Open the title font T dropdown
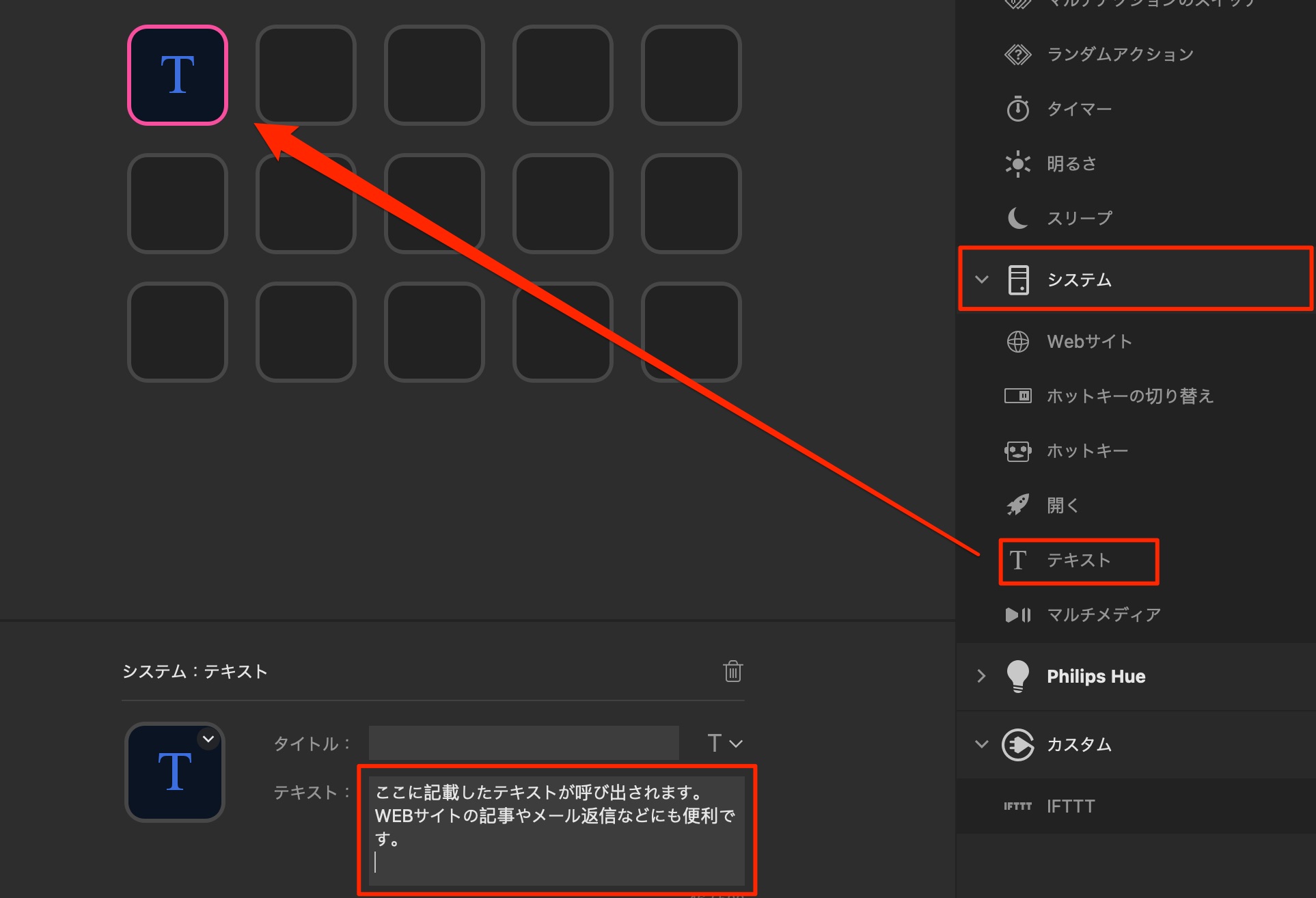 tap(725, 743)
